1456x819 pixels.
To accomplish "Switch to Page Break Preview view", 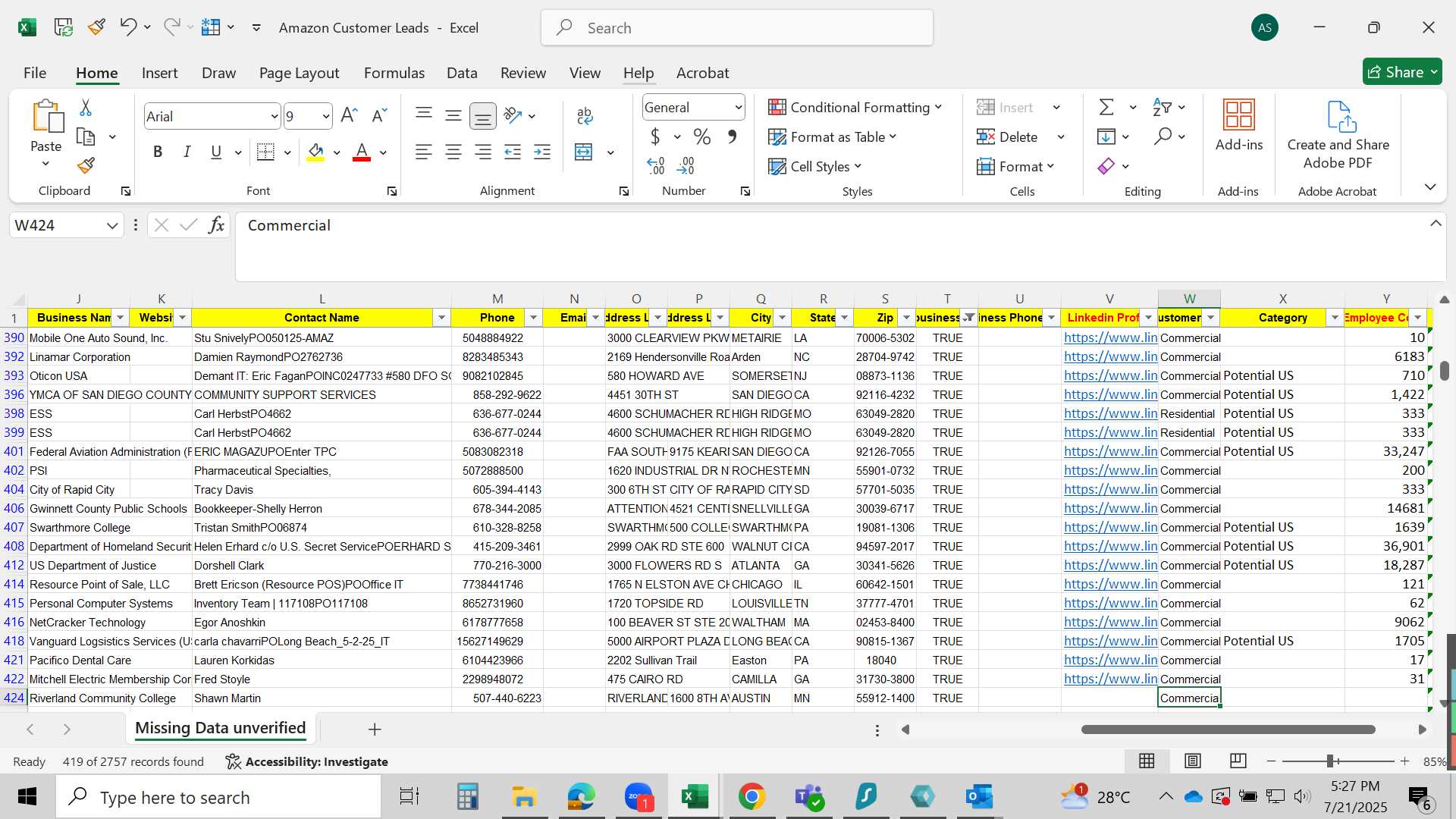I will [1238, 761].
